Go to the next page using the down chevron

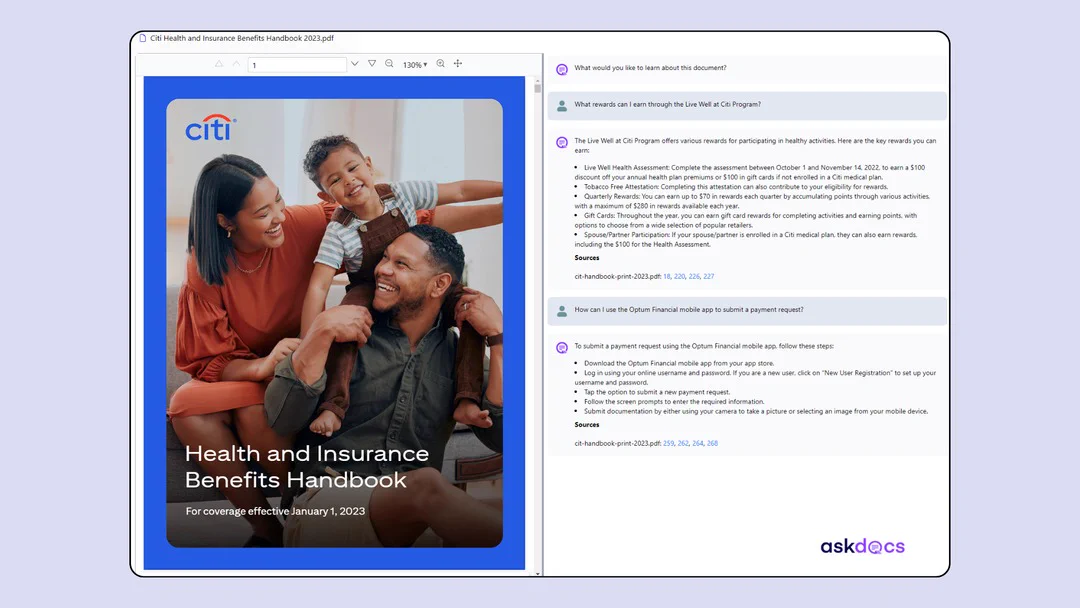[x=355, y=63]
